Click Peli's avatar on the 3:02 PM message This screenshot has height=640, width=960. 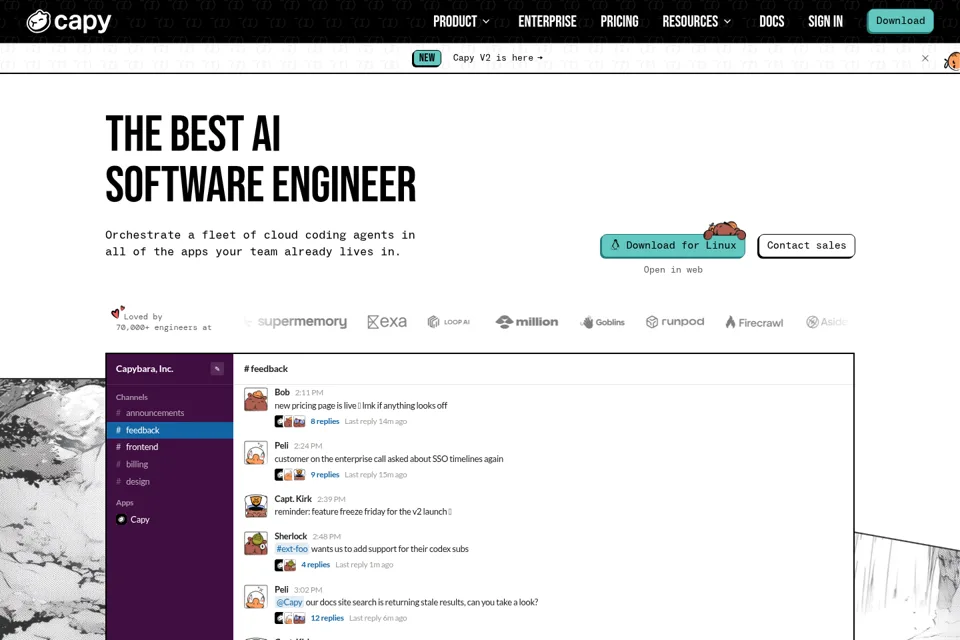tap(256, 596)
